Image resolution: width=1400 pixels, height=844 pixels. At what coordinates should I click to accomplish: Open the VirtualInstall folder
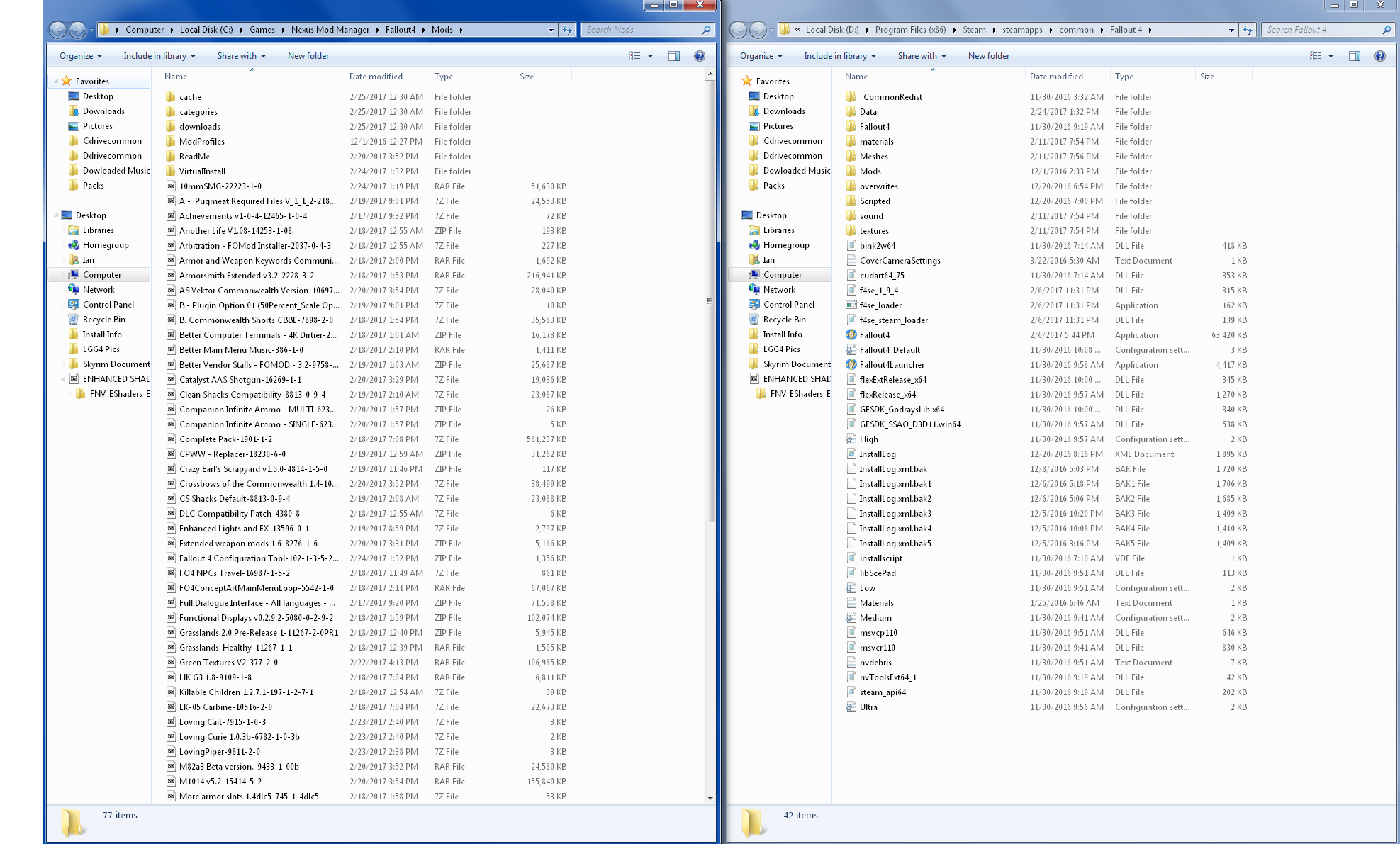coord(202,171)
